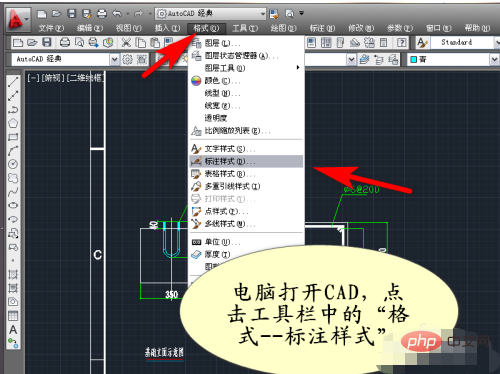Choose 点样式 menu entry
Viewport: 500px width, 374px height.
pyautogui.click(x=246, y=211)
